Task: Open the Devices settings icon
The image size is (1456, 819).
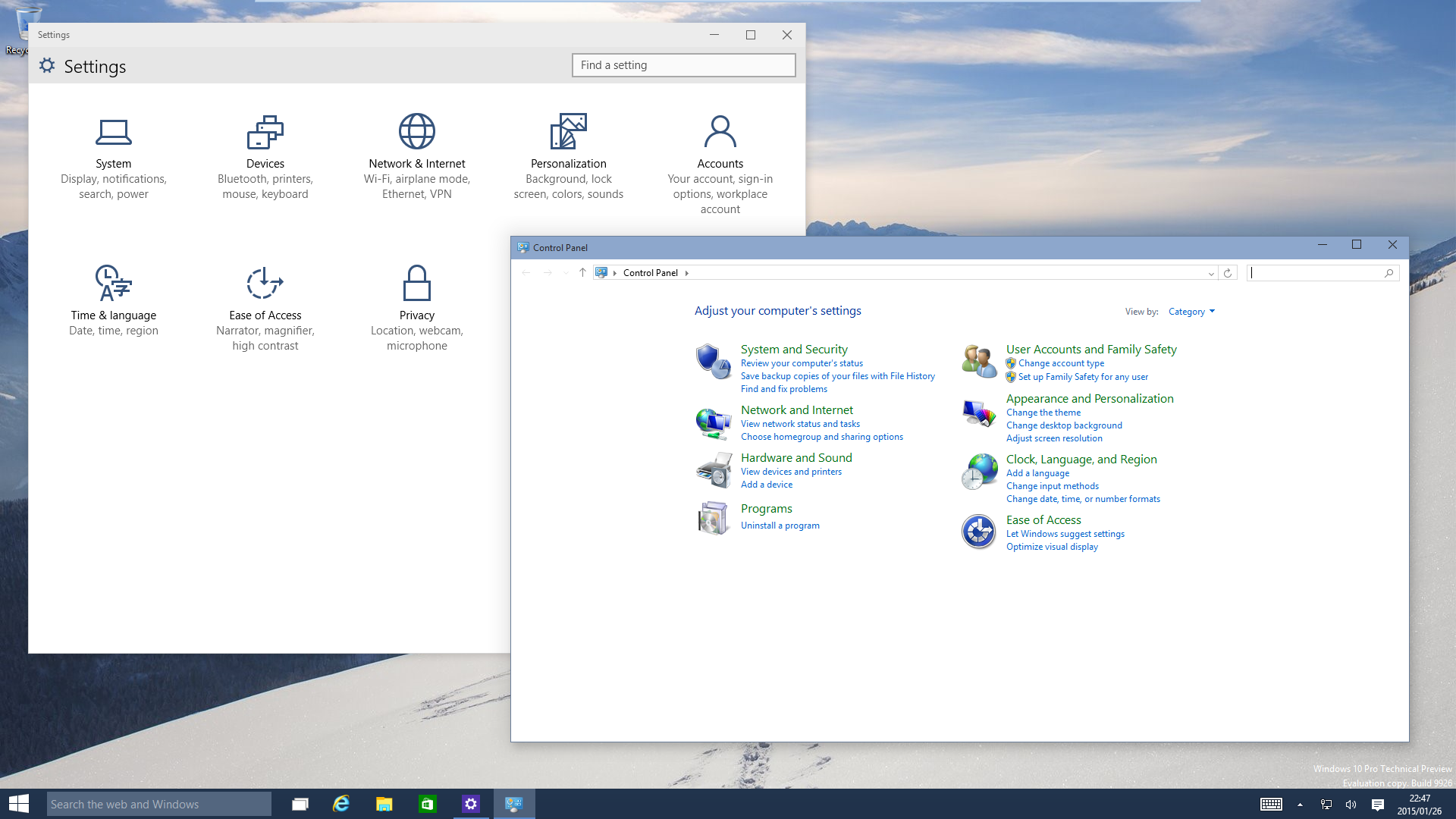Action: click(x=265, y=132)
